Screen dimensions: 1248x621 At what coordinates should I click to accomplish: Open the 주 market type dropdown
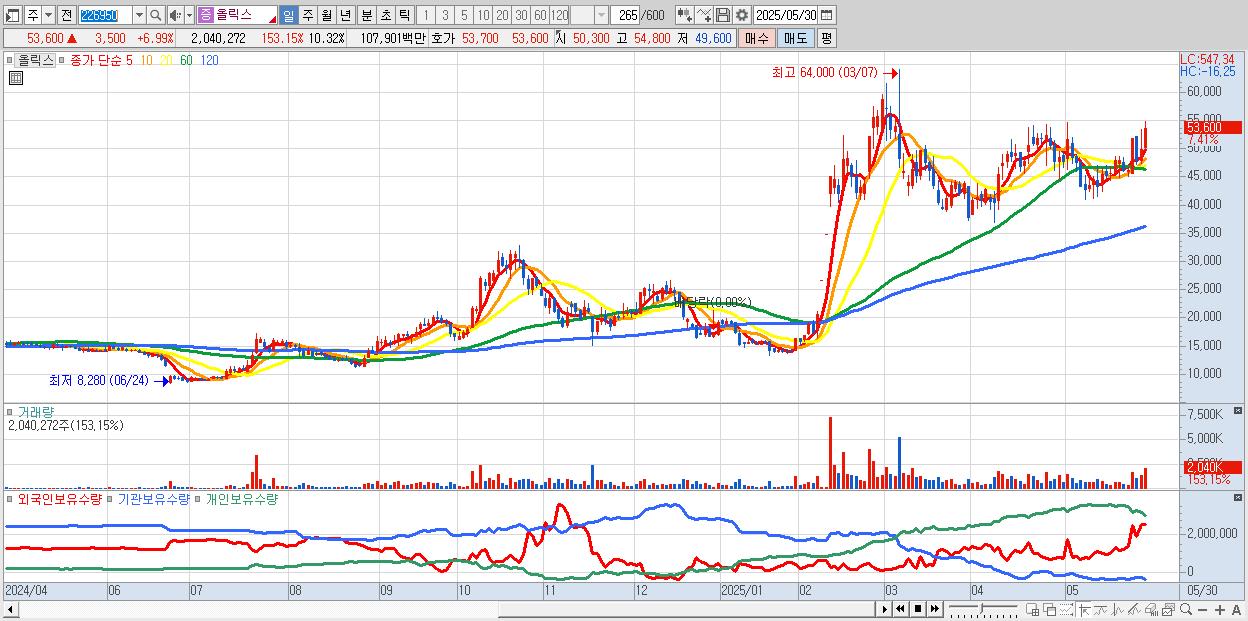tap(48, 15)
